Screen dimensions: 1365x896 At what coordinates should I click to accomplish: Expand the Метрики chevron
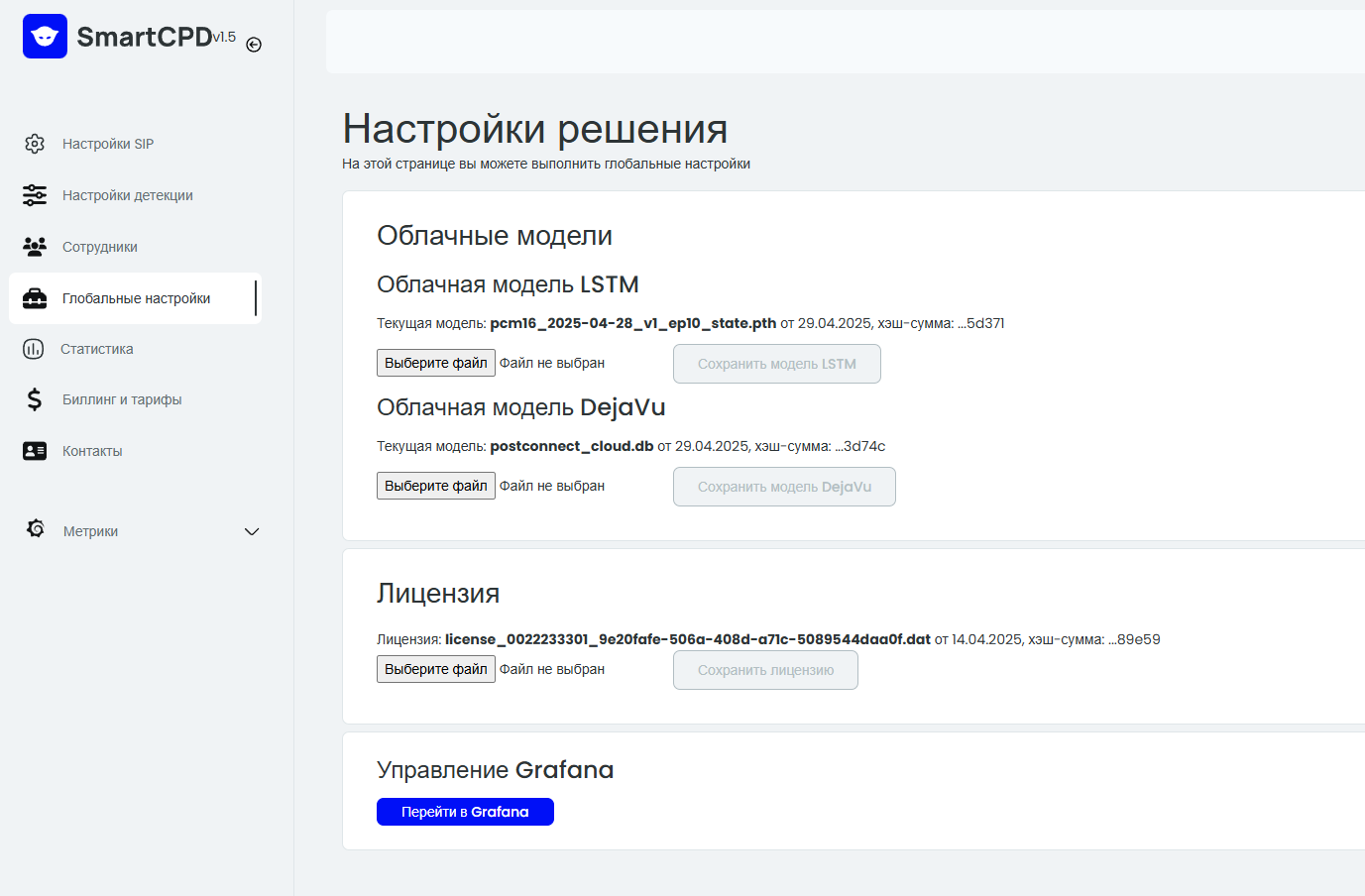point(252,531)
